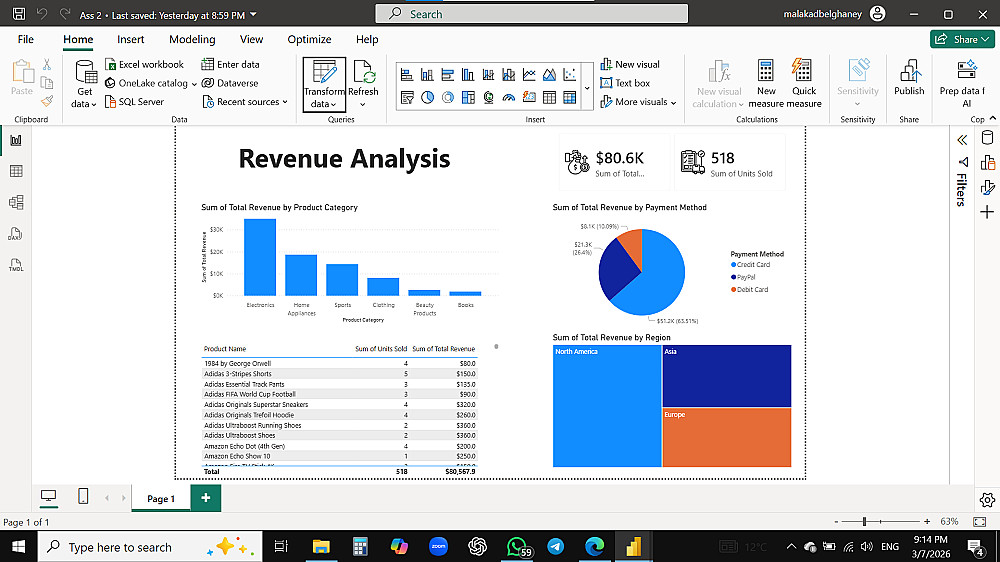Collapse the ribbon with the chevron
Image resolution: width=1000 pixels, height=562 pixels.
pos(993,118)
